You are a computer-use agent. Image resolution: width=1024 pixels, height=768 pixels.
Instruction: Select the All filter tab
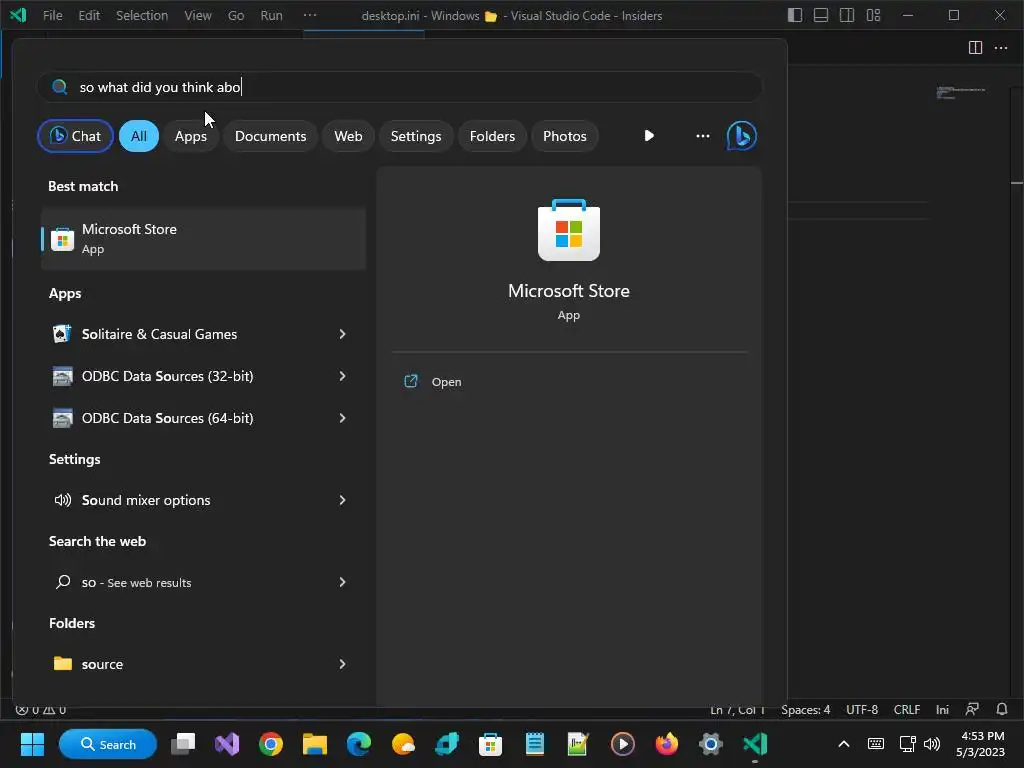pos(138,136)
